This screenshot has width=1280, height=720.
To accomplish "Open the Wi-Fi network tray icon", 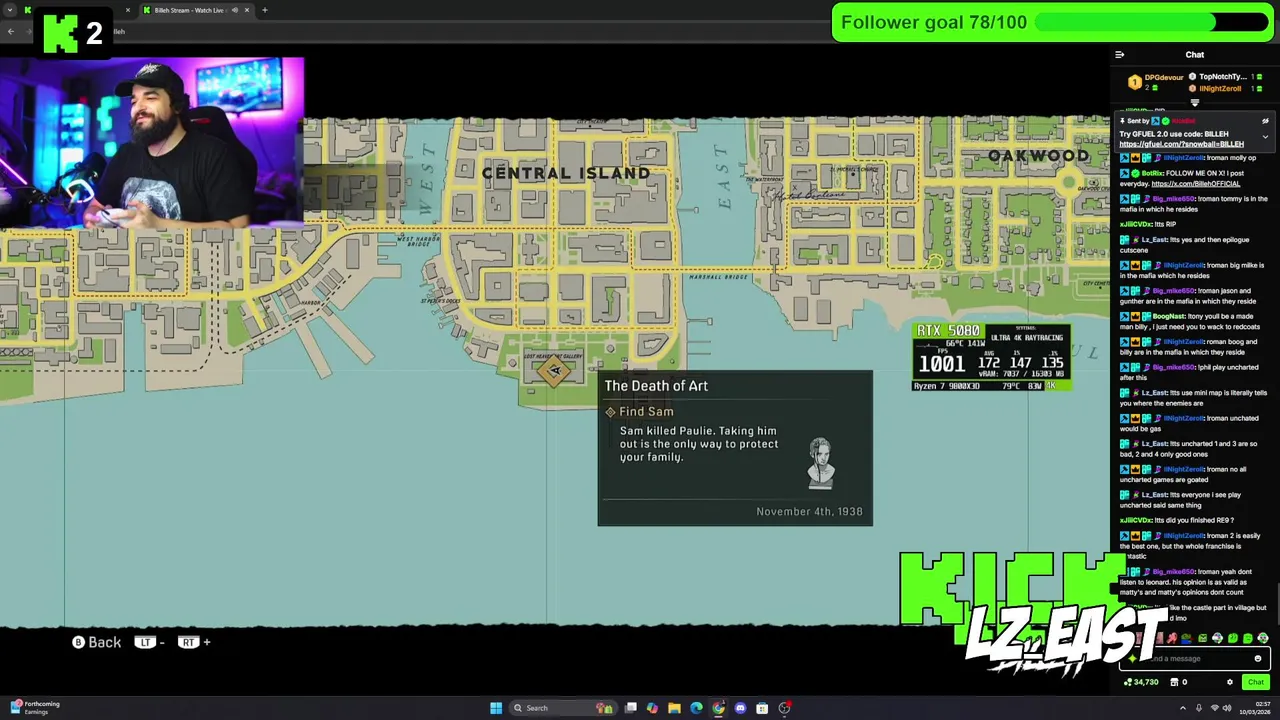I will [x=1215, y=708].
